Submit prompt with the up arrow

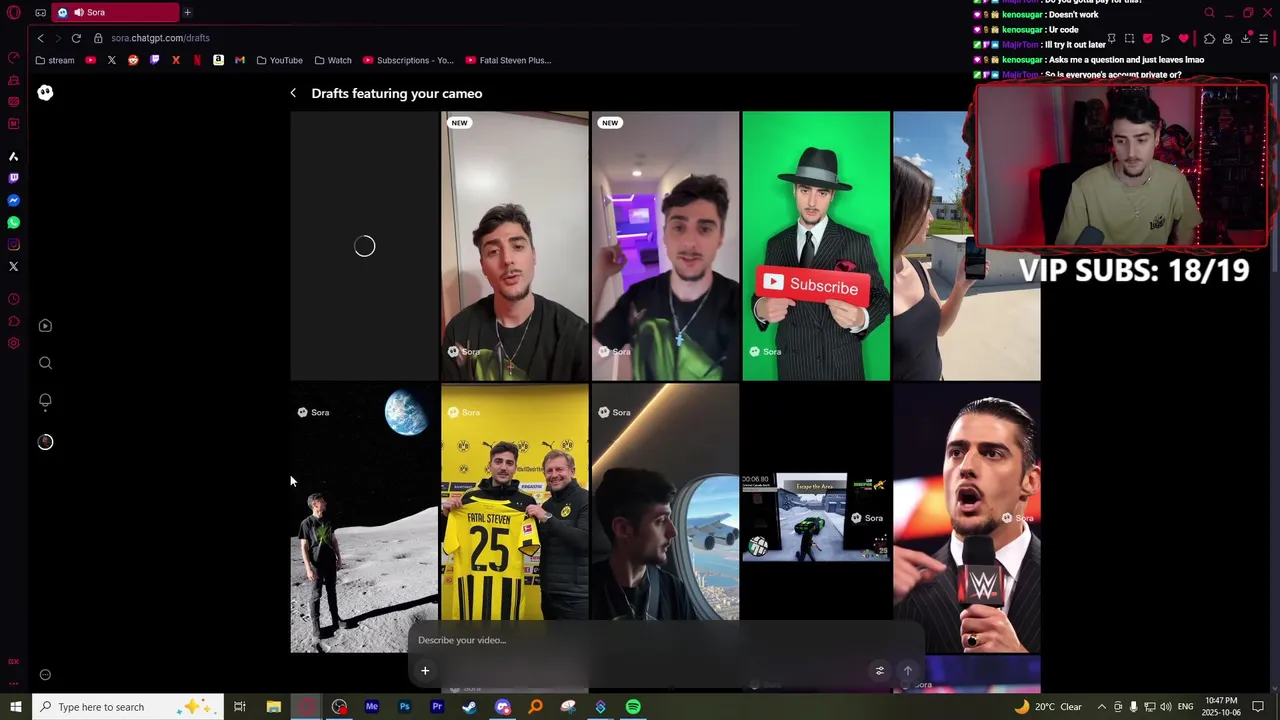point(908,671)
